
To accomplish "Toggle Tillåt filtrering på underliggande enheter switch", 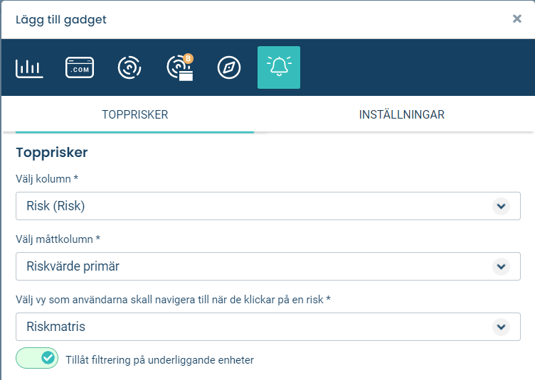I will pos(37,358).
